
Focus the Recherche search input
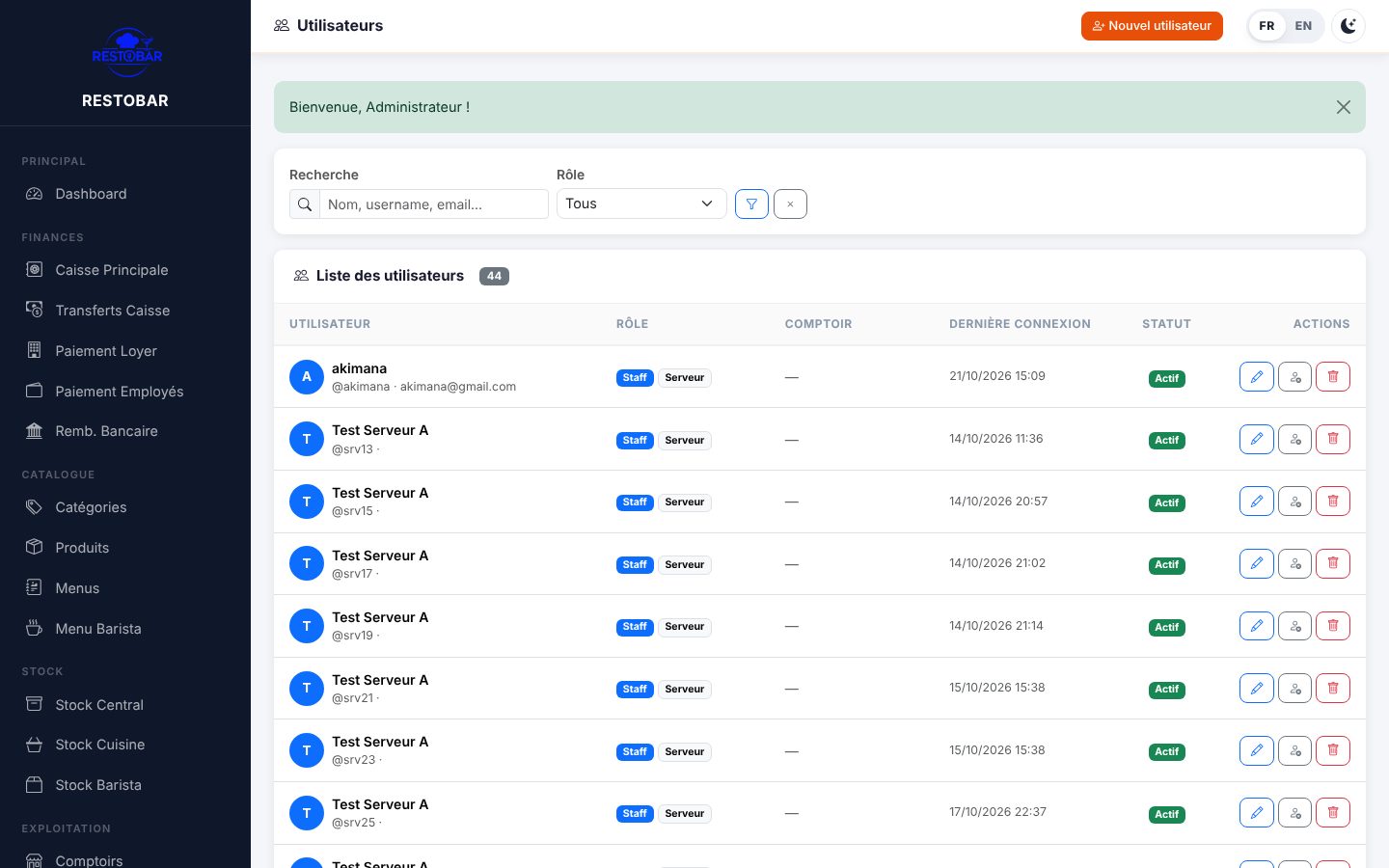434,204
